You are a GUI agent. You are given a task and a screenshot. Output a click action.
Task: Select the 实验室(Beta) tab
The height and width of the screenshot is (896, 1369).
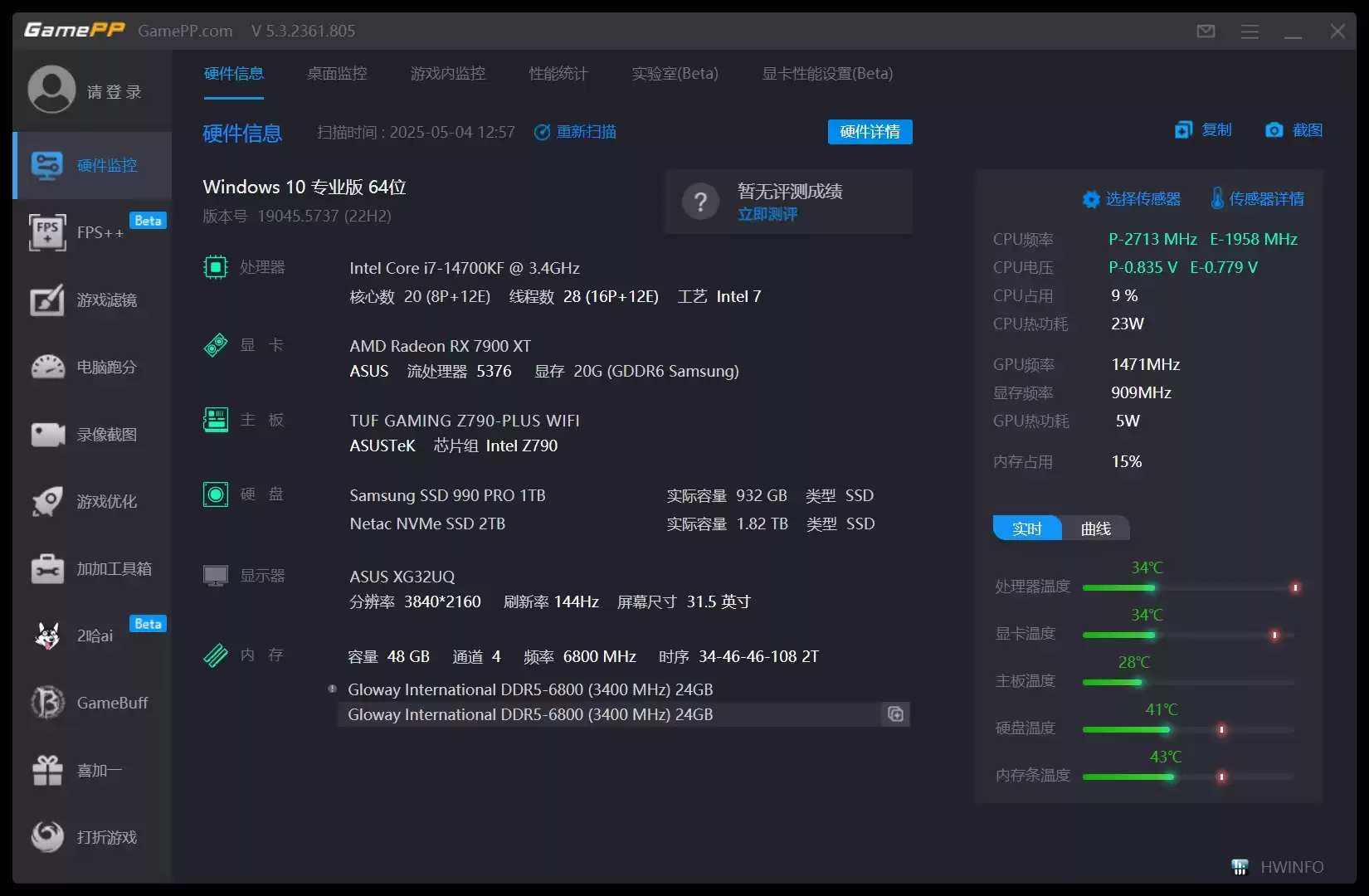pos(675,73)
